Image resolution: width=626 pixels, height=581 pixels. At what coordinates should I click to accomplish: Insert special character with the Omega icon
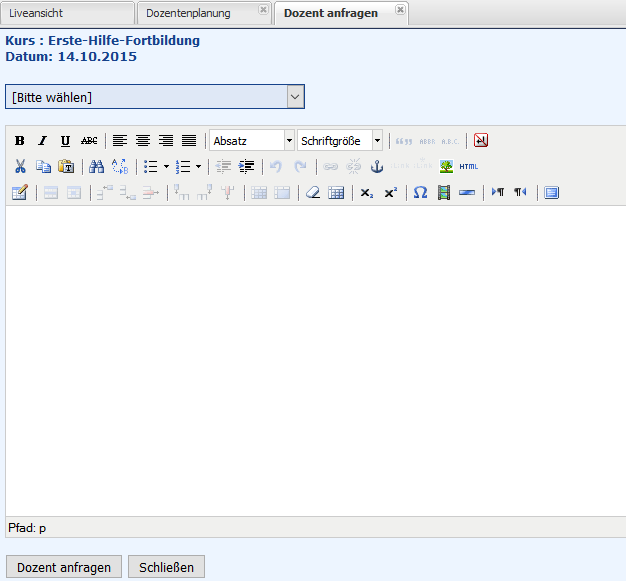coord(420,192)
